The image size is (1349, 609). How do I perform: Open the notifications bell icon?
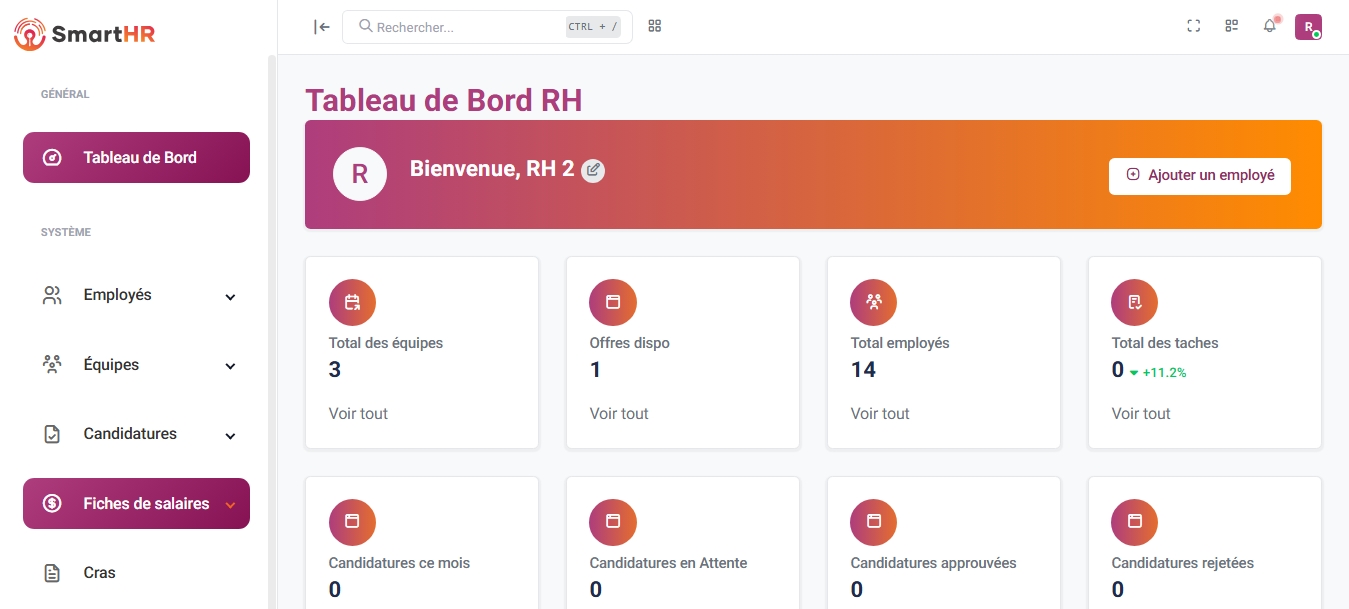1269,25
